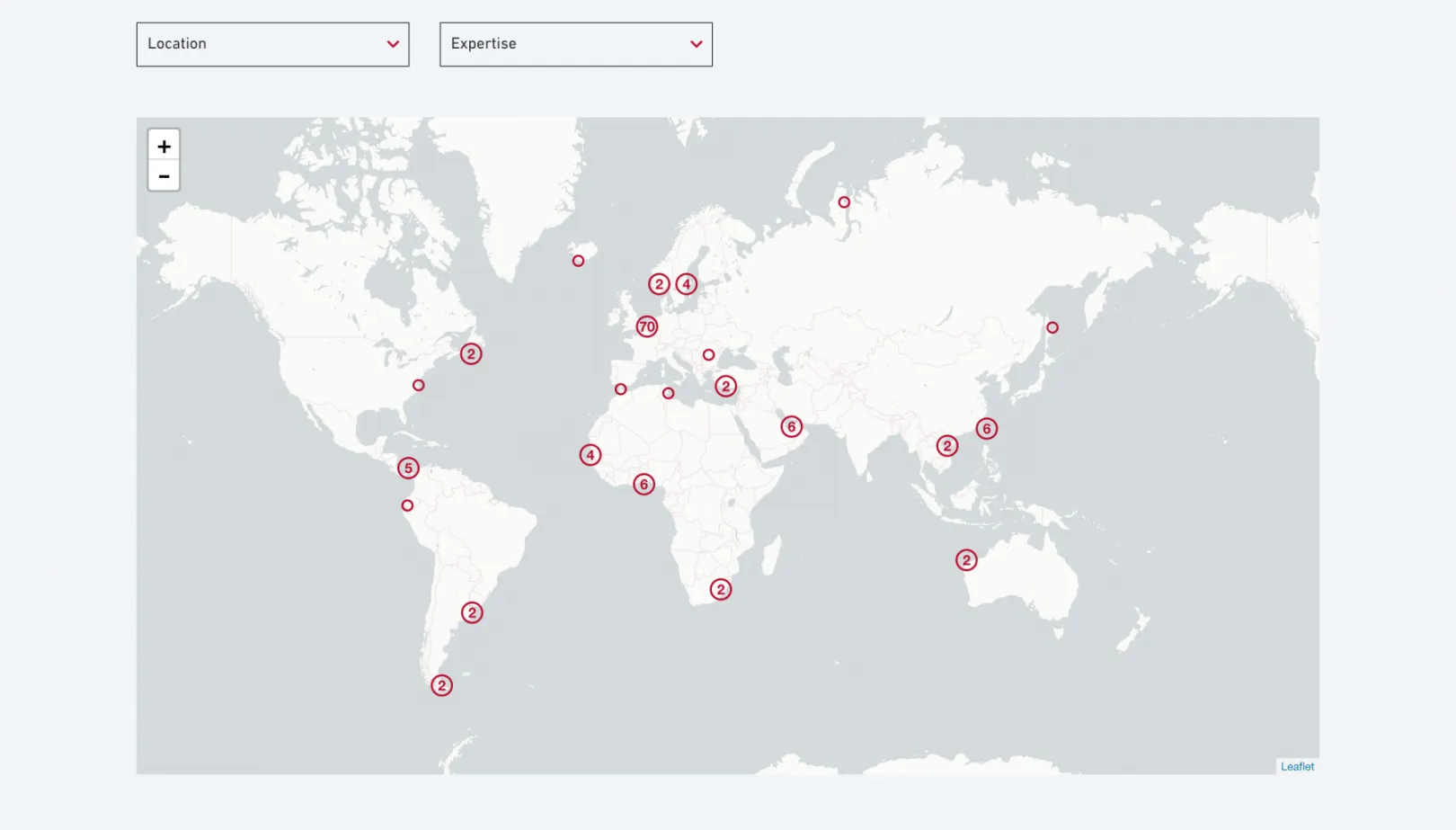This screenshot has width=1456, height=830.
Task: Select the 2 cluster over Norway
Action: point(659,284)
